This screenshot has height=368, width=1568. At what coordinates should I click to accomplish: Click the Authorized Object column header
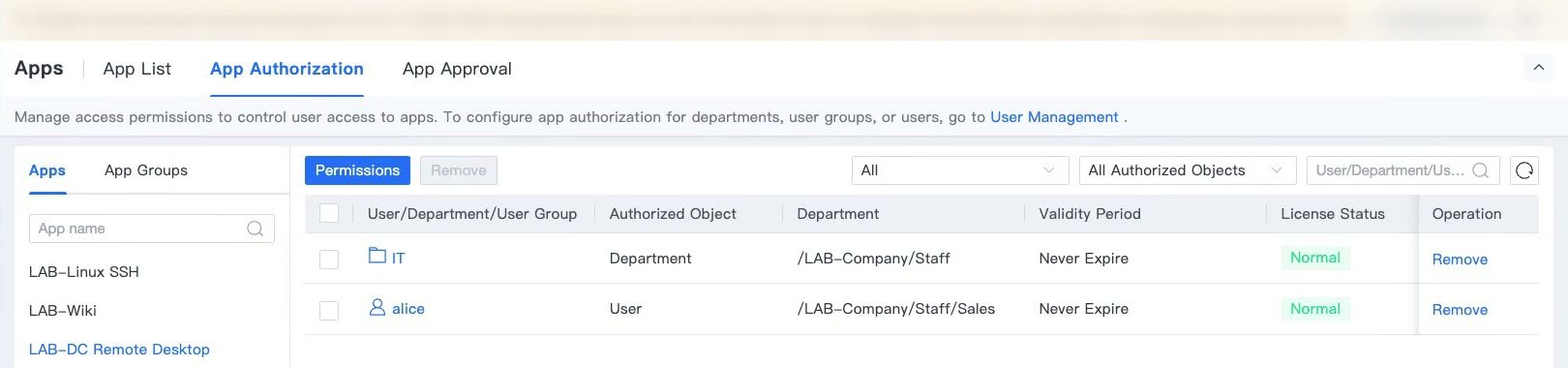(673, 214)
